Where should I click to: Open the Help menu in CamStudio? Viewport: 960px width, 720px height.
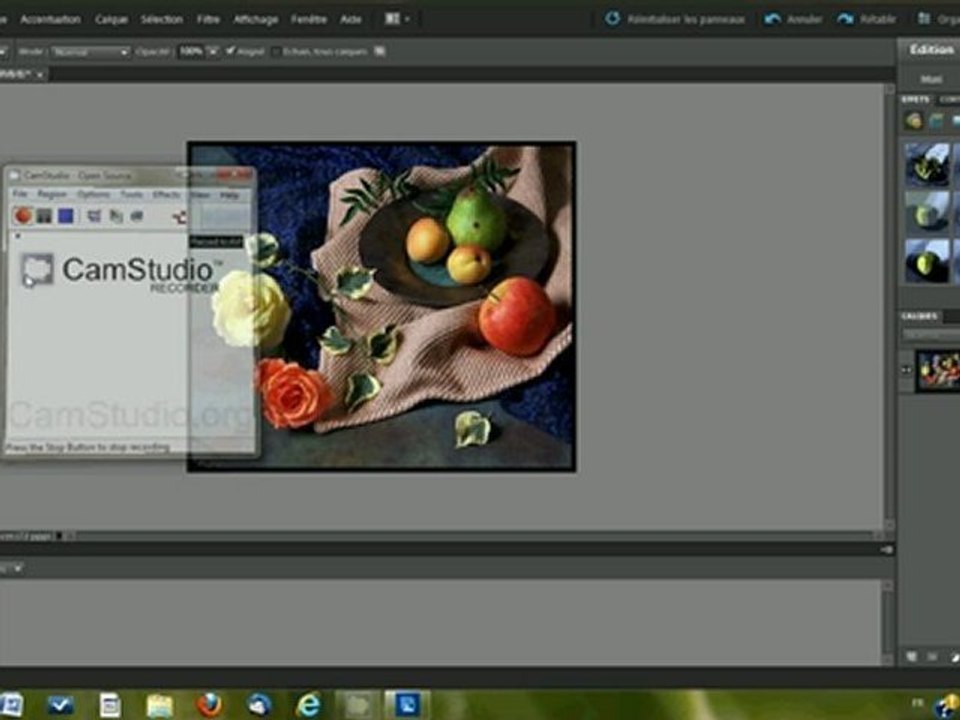[x=229, y=195]
